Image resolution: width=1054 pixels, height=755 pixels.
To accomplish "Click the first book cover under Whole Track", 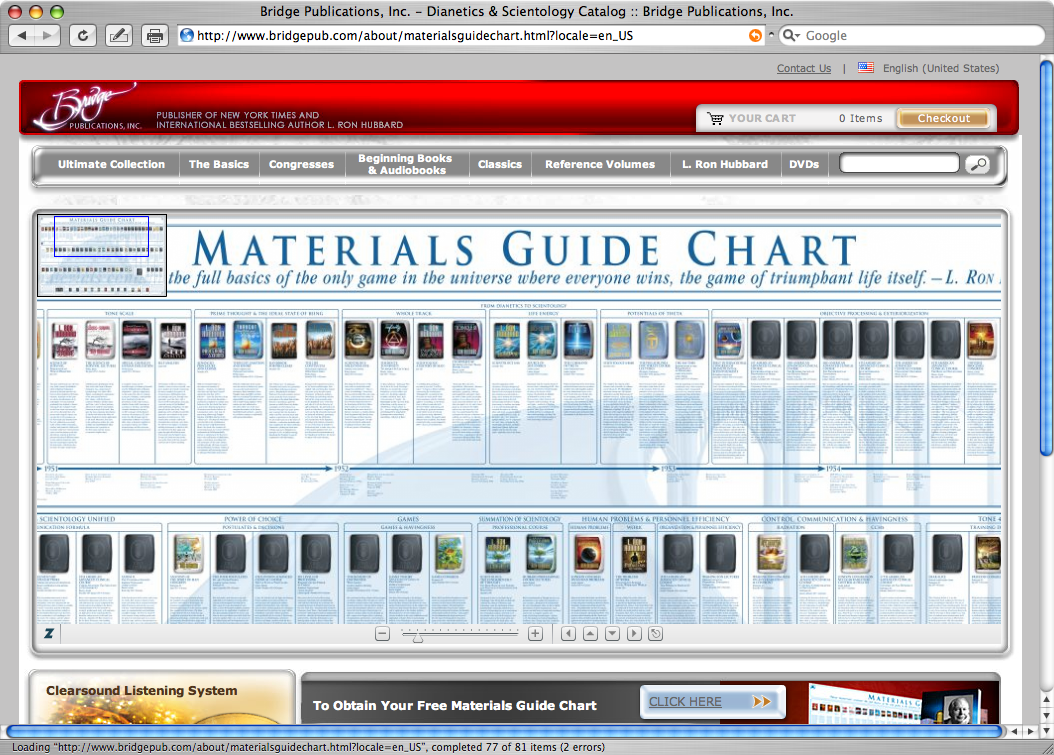I will pyautogui.click(x=358, y=340).
